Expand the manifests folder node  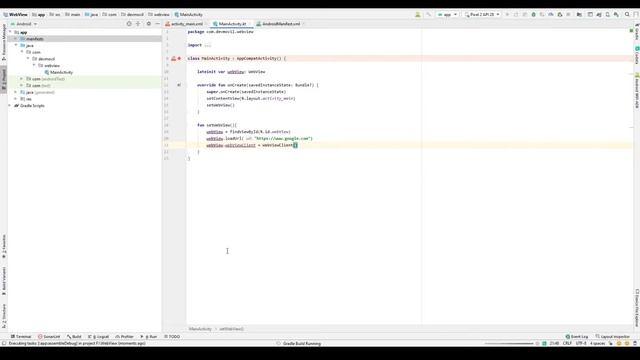coord(16,39)
